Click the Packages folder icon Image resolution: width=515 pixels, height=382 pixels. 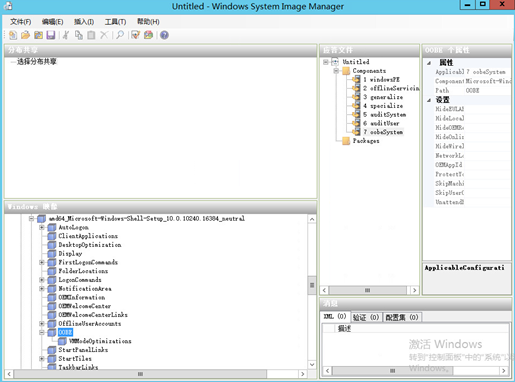click(x=346, y=141)
